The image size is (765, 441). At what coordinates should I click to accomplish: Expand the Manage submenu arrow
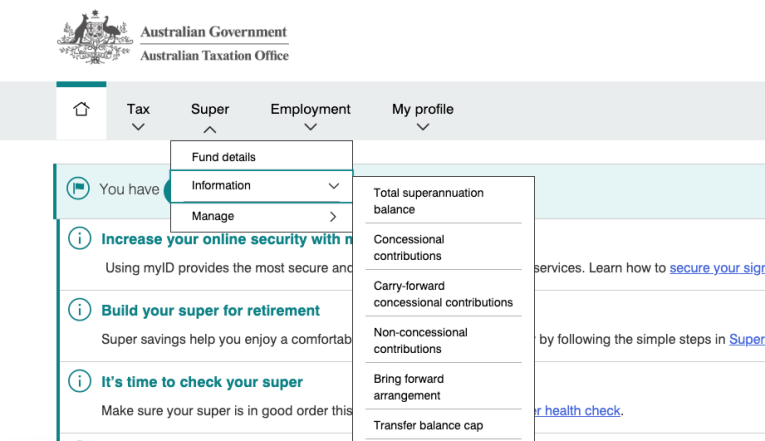pyautogui.click(x=333, y=217)
